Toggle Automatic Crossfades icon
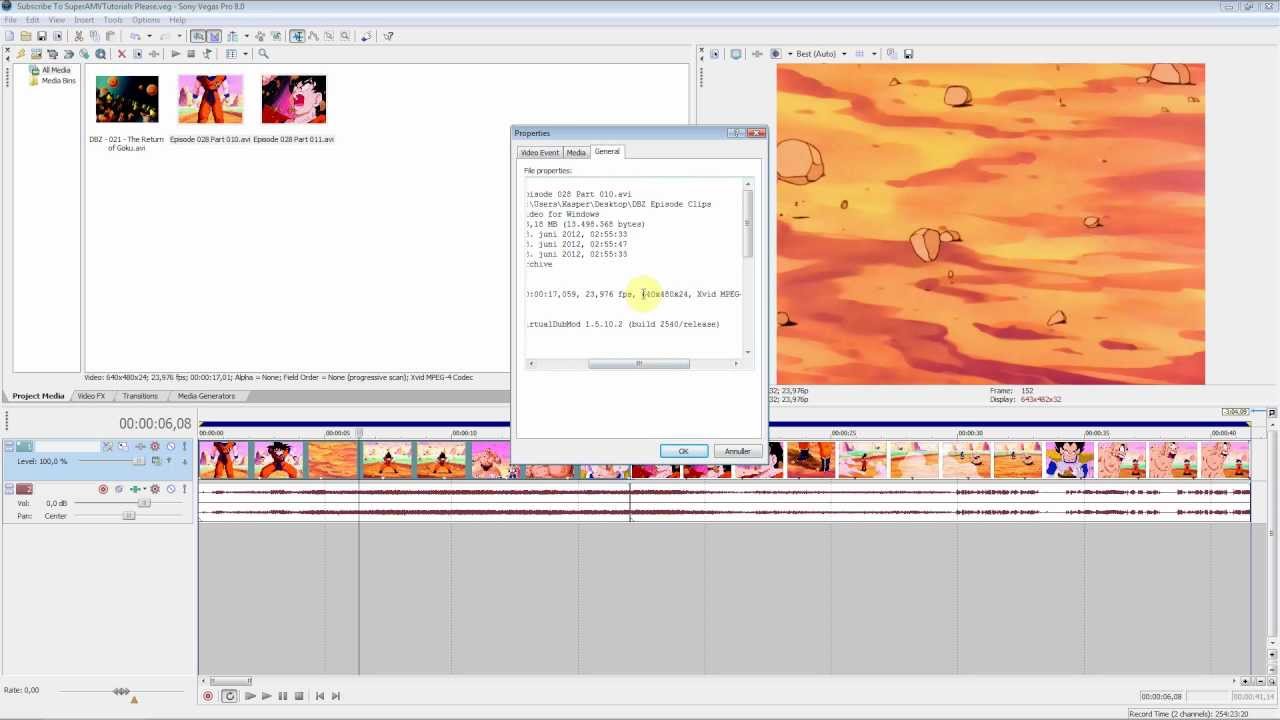The width and height of the screenshot is (1280, 720). pyautogui.click(x=214, y=36)
